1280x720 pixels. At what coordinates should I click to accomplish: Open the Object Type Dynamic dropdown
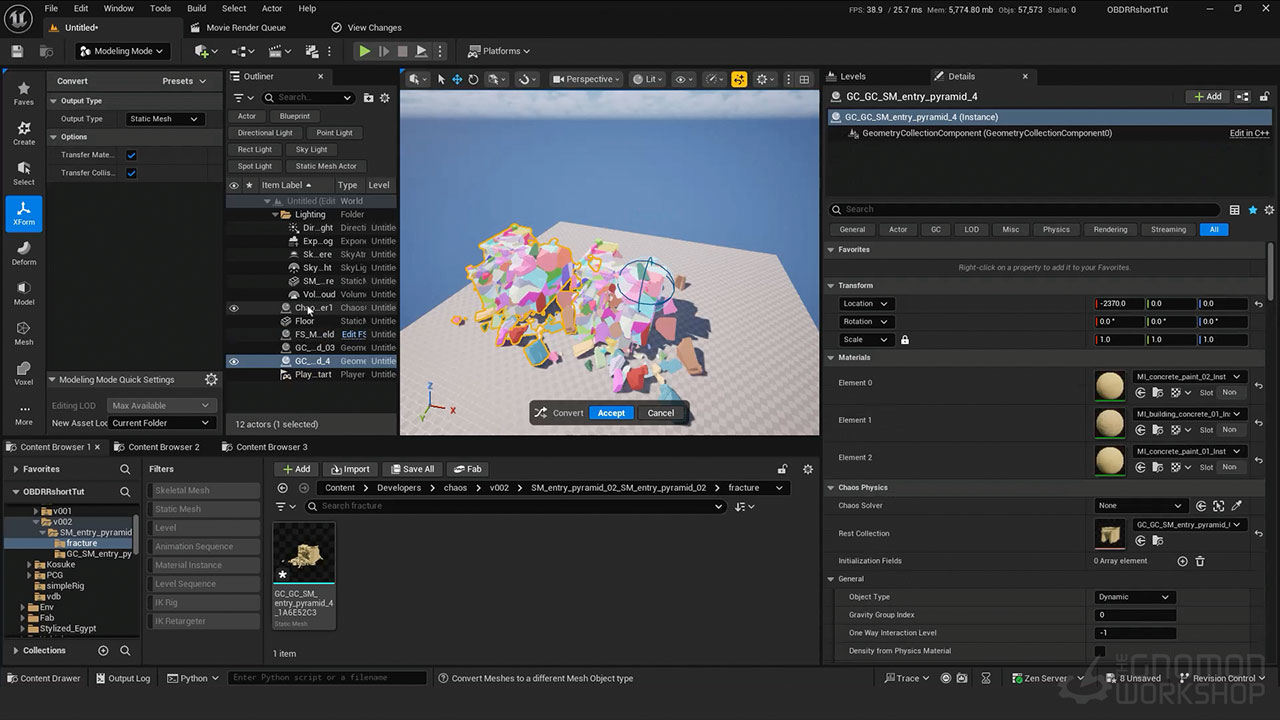[x=1135, y=597]
